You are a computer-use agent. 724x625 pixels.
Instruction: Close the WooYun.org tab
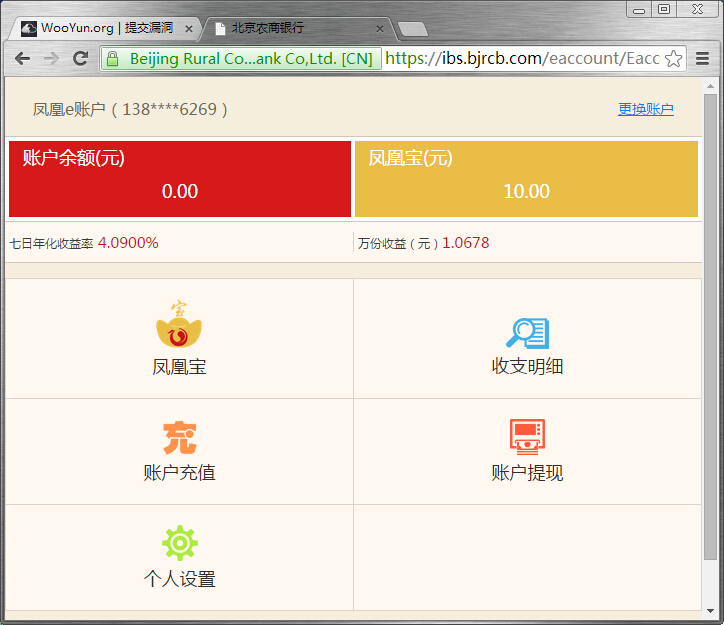[188, 29]
